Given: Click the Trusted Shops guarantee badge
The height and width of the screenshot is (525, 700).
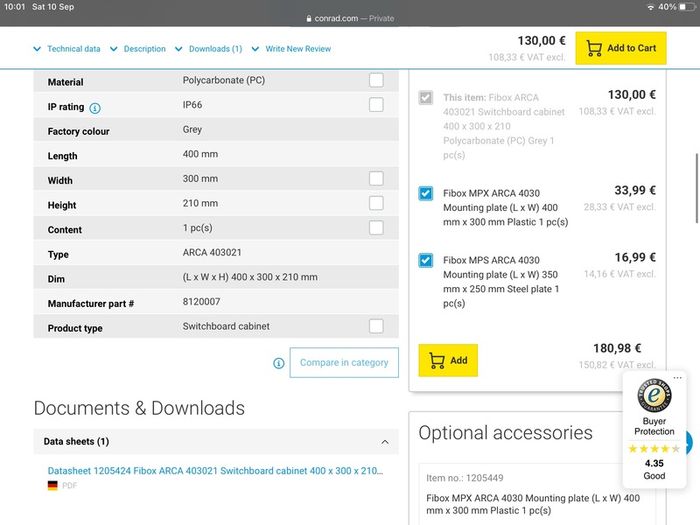Looking at the screenshot, I should coord(654,395).
